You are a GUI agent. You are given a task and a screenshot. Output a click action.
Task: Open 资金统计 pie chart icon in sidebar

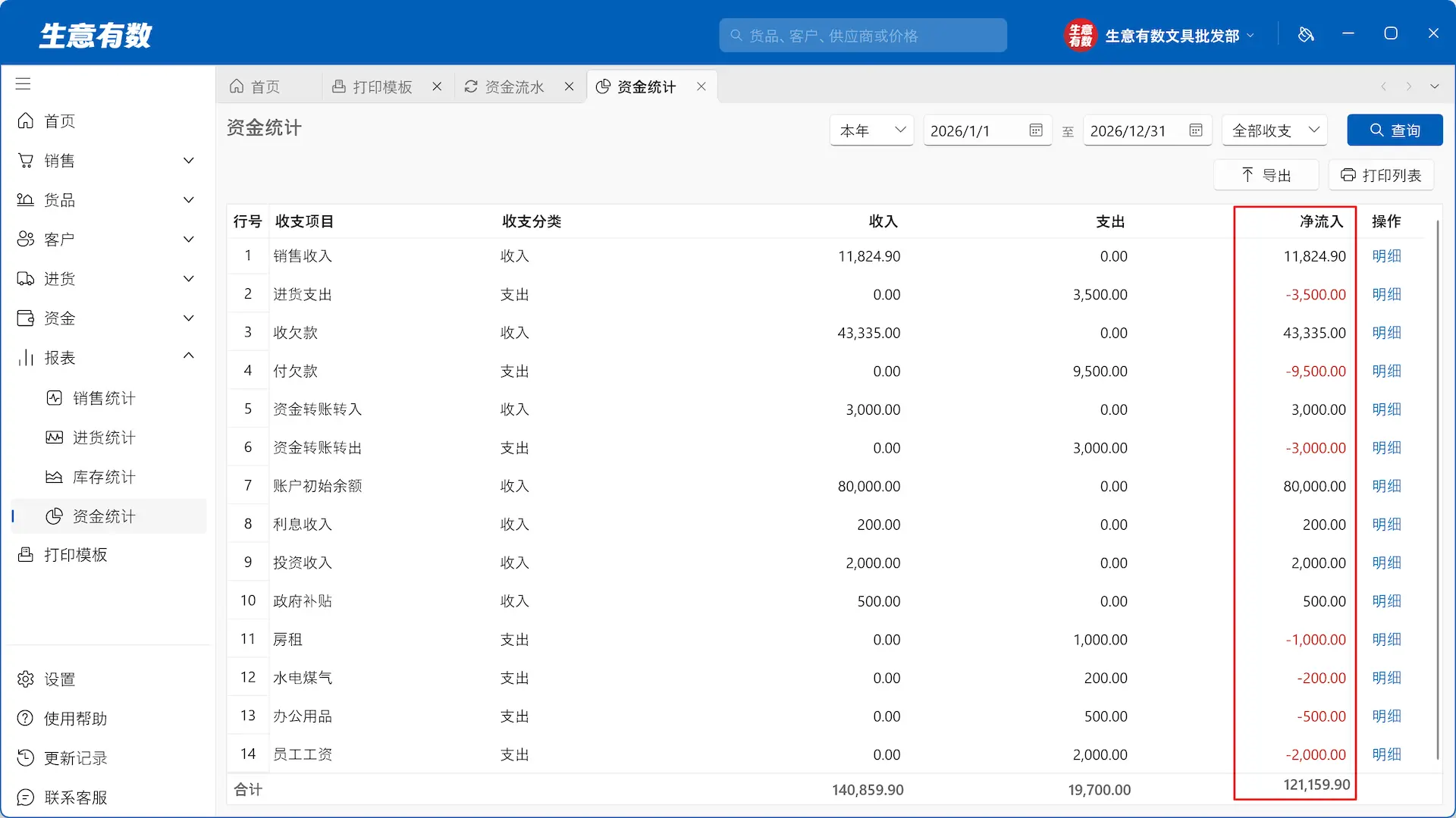55,516
